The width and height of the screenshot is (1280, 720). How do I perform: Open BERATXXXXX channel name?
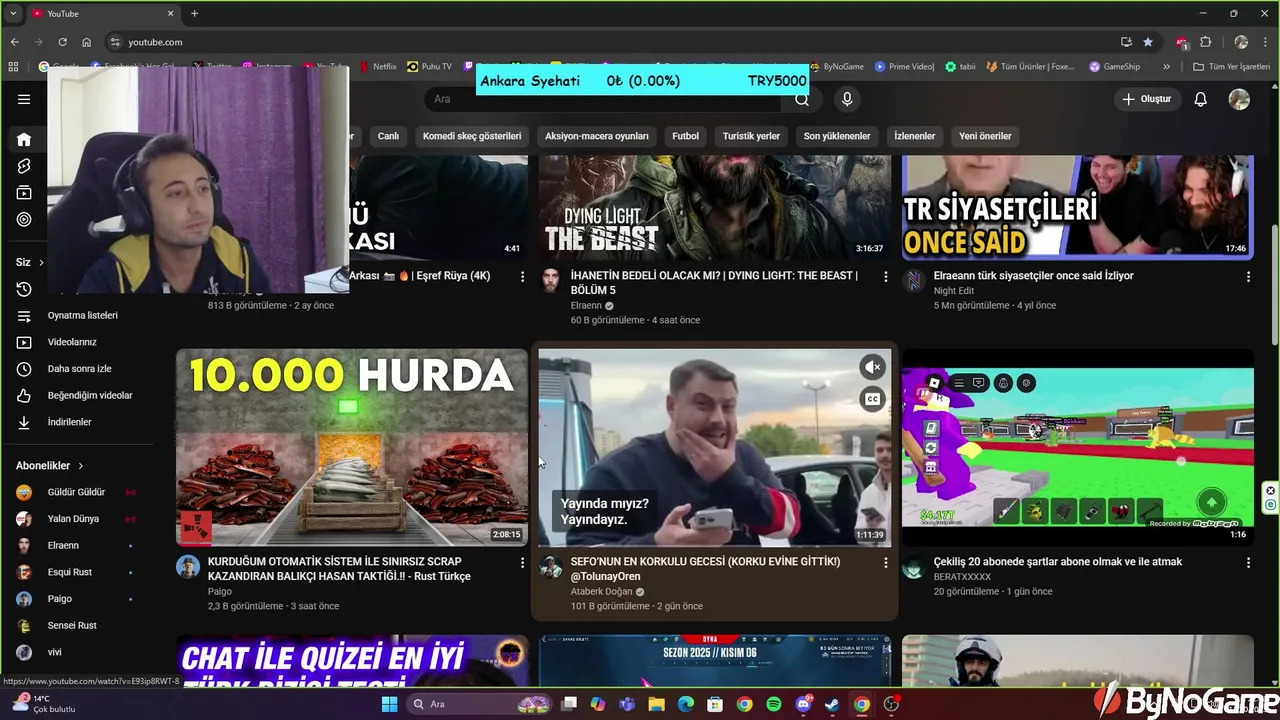point(962,577)
